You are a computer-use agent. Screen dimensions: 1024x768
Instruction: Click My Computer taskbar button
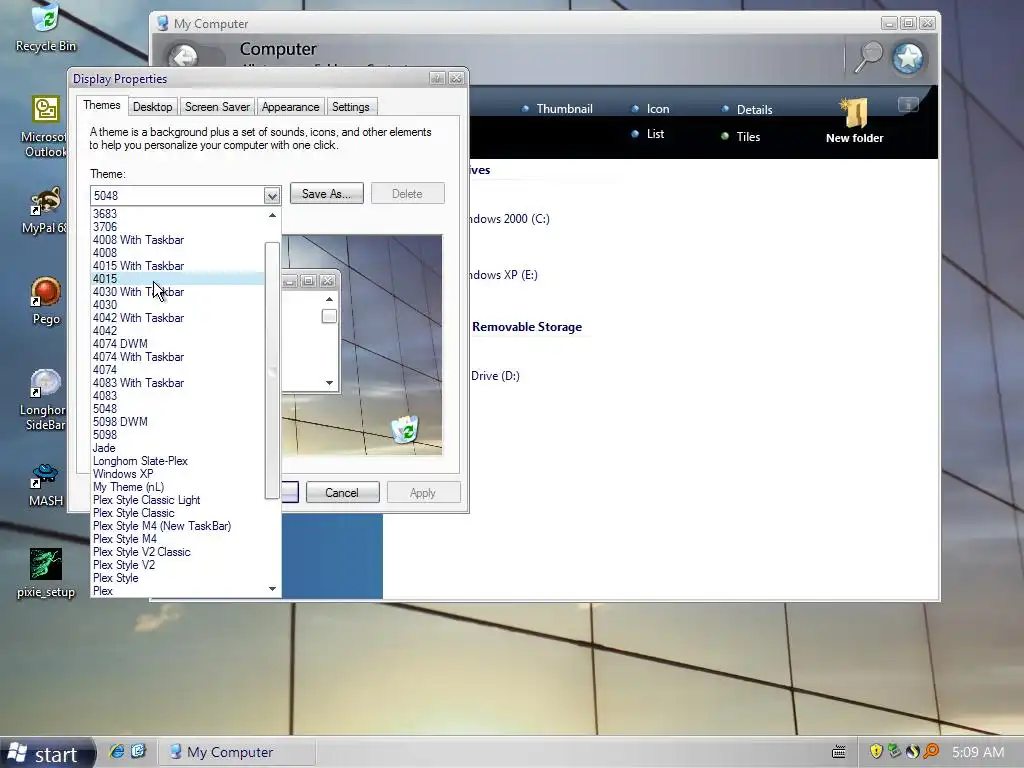(x=237, y=752)
